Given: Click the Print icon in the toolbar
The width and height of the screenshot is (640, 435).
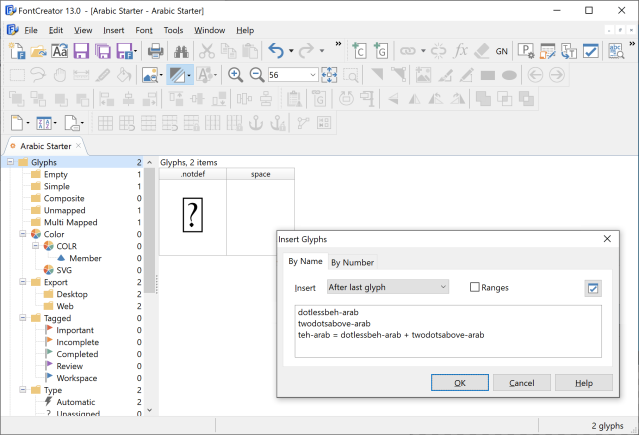Looking at the screenshot, I should click(156, 51).
